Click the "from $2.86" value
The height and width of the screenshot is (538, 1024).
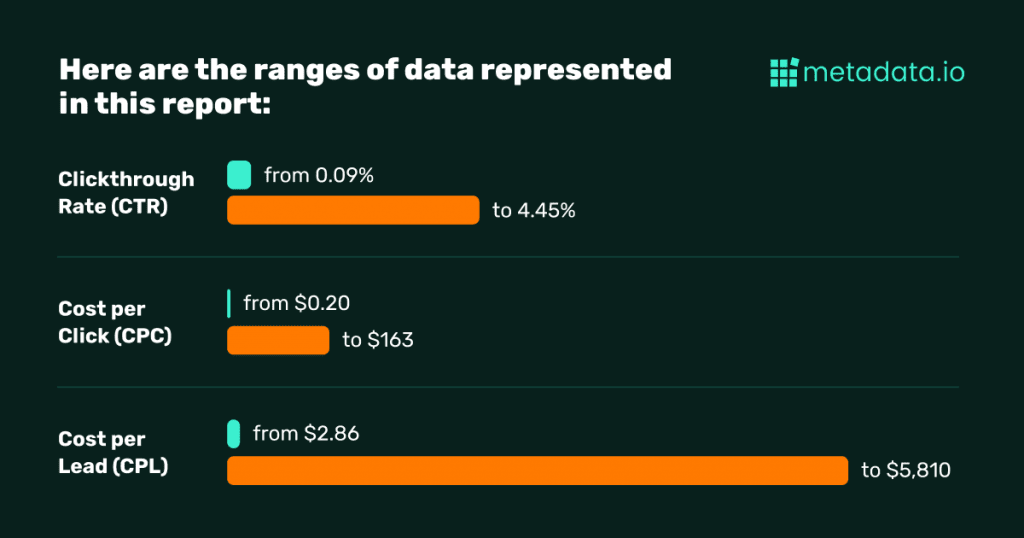point(306,434)
